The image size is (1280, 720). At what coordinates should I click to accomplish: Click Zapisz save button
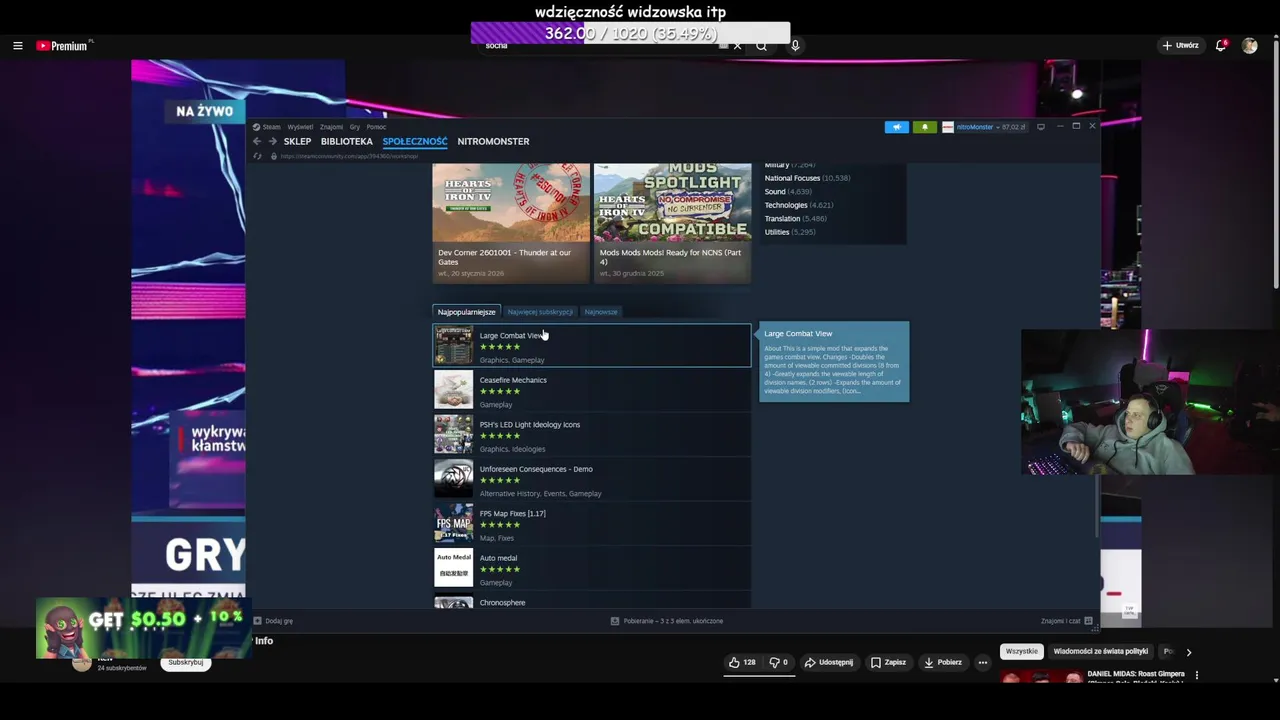pyautogui.click(x=888, y=662)
